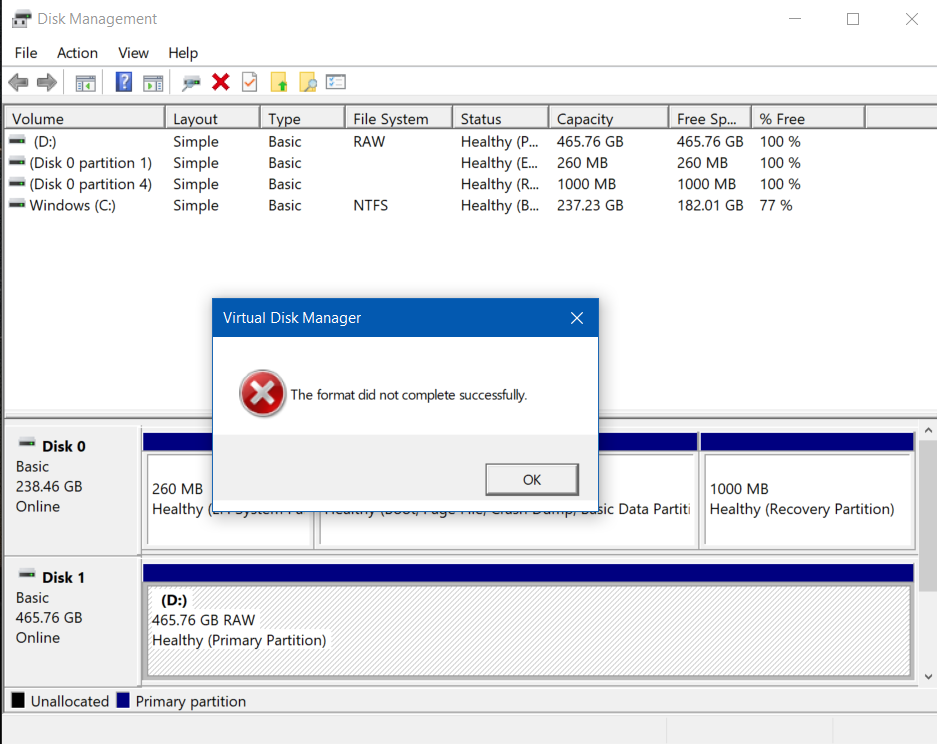The width and height of the screenshot is (937, 744).
Task: Click the 1000 MB capacity cell
Action: coord(586,184)
